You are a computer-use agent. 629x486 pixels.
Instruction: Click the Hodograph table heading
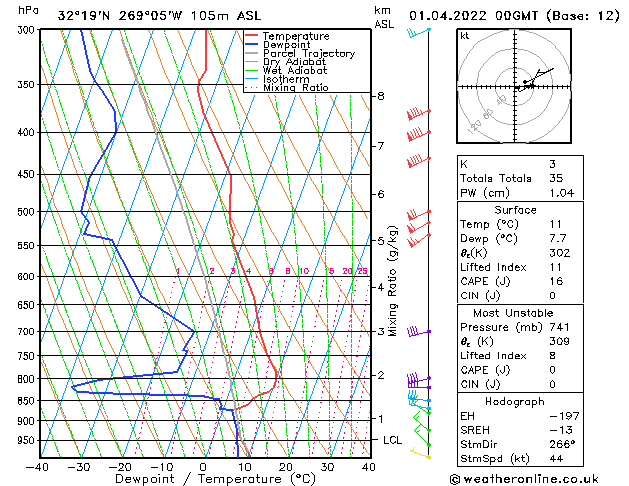(x=515, y=402)
